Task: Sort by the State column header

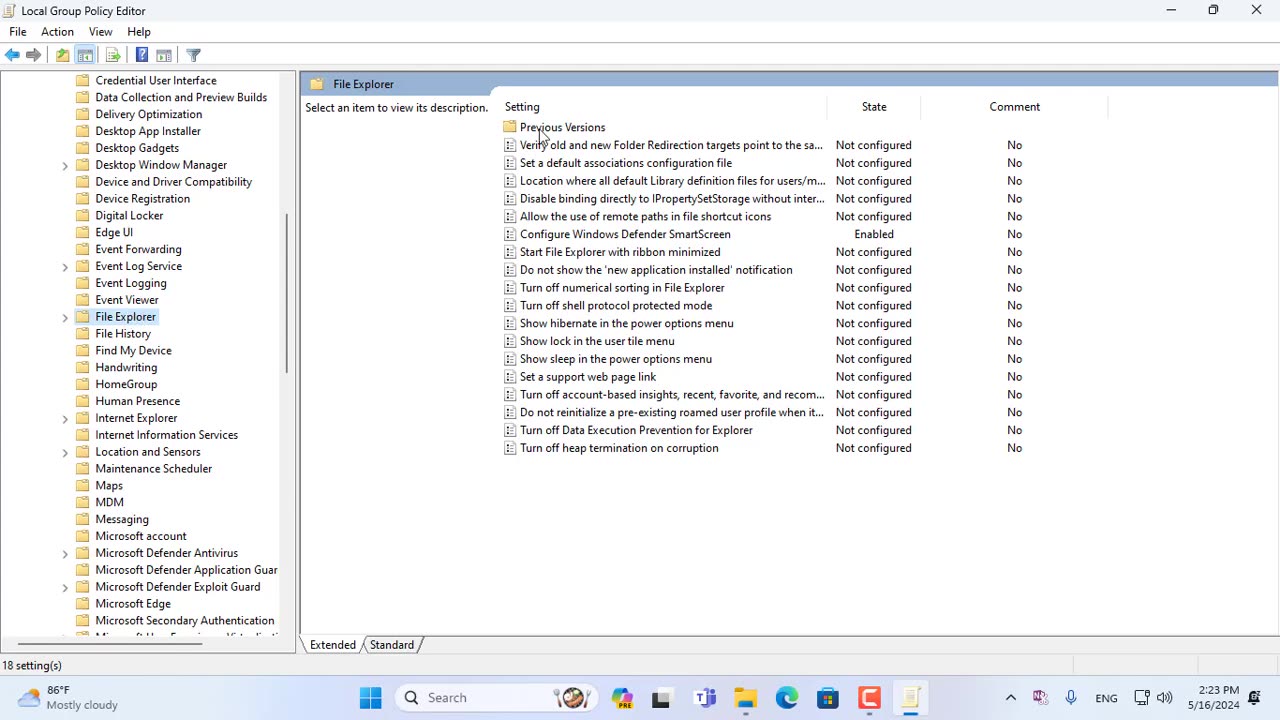Action: tap(874, 107)
